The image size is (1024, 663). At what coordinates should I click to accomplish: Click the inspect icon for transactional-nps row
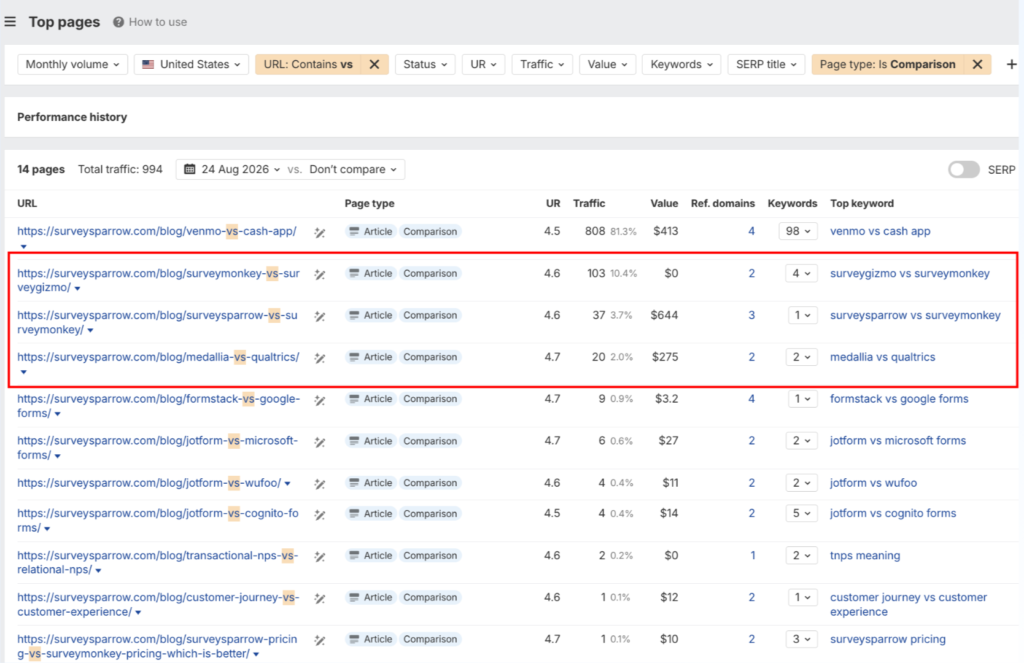319,557
